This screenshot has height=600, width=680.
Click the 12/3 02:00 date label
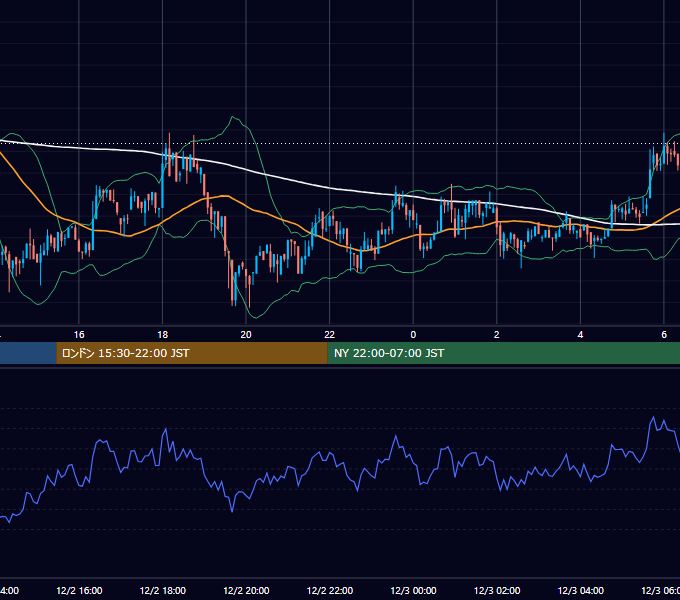(x=497, y=590)
